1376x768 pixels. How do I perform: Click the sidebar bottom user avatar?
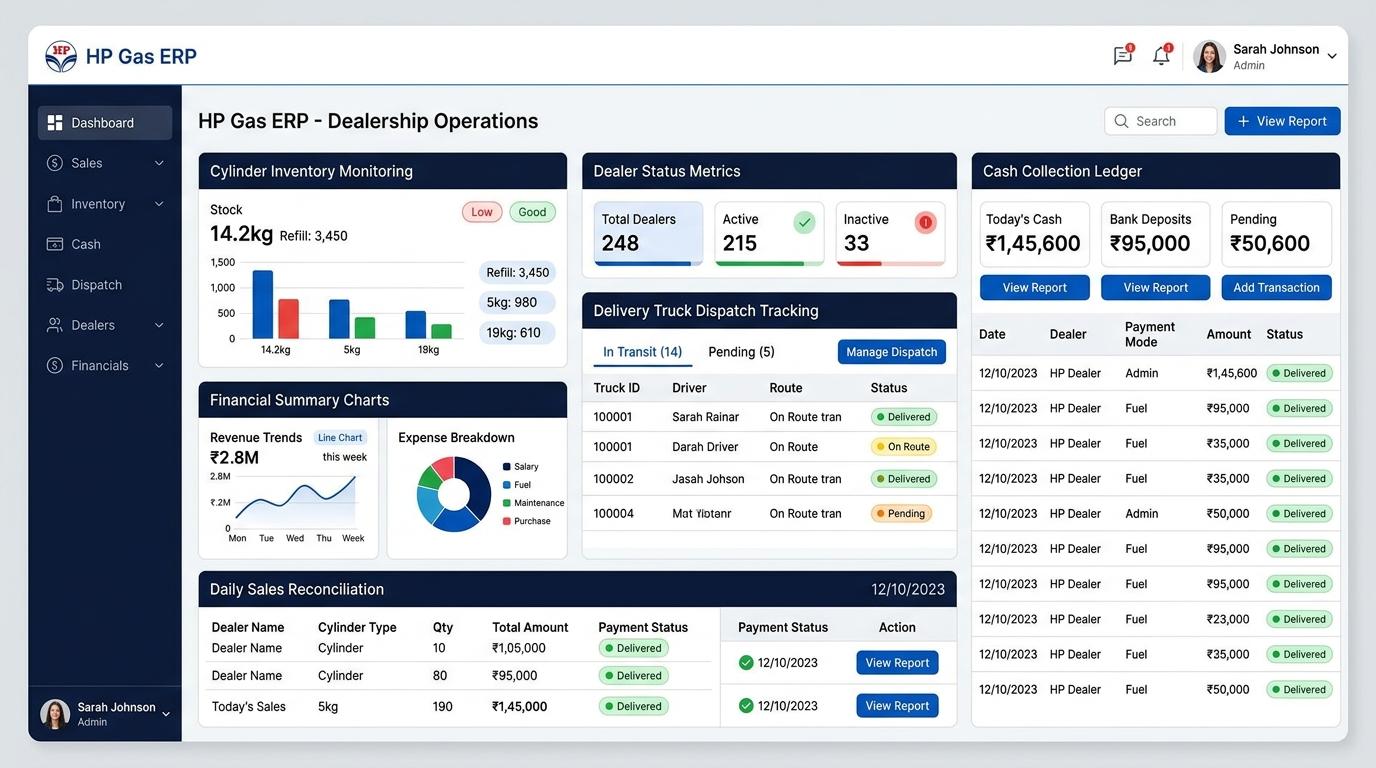pyautogui.click(x=55, y=714)
